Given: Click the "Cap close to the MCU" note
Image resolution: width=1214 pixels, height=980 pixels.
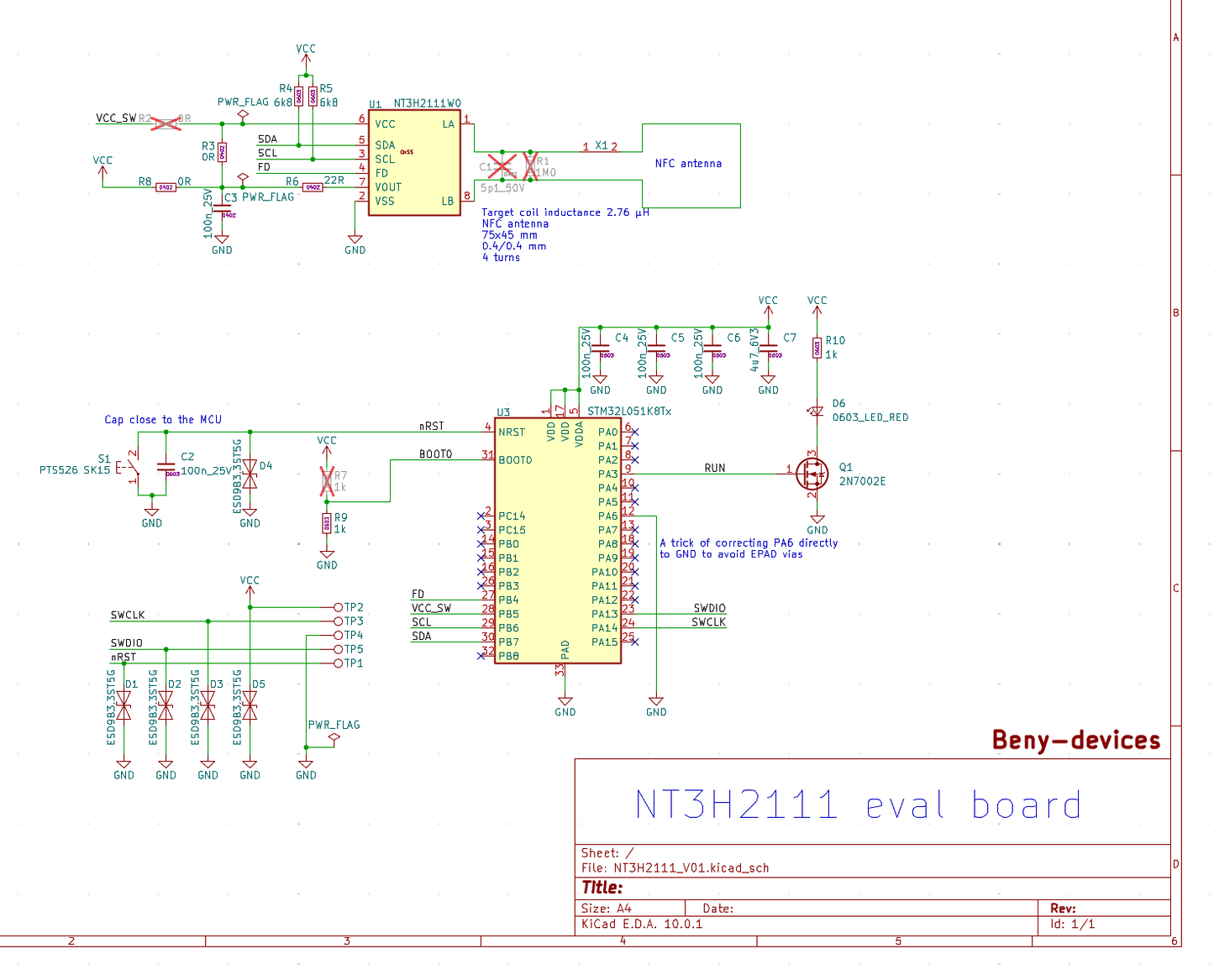Looking at the screenshot, I should [163, 419].
